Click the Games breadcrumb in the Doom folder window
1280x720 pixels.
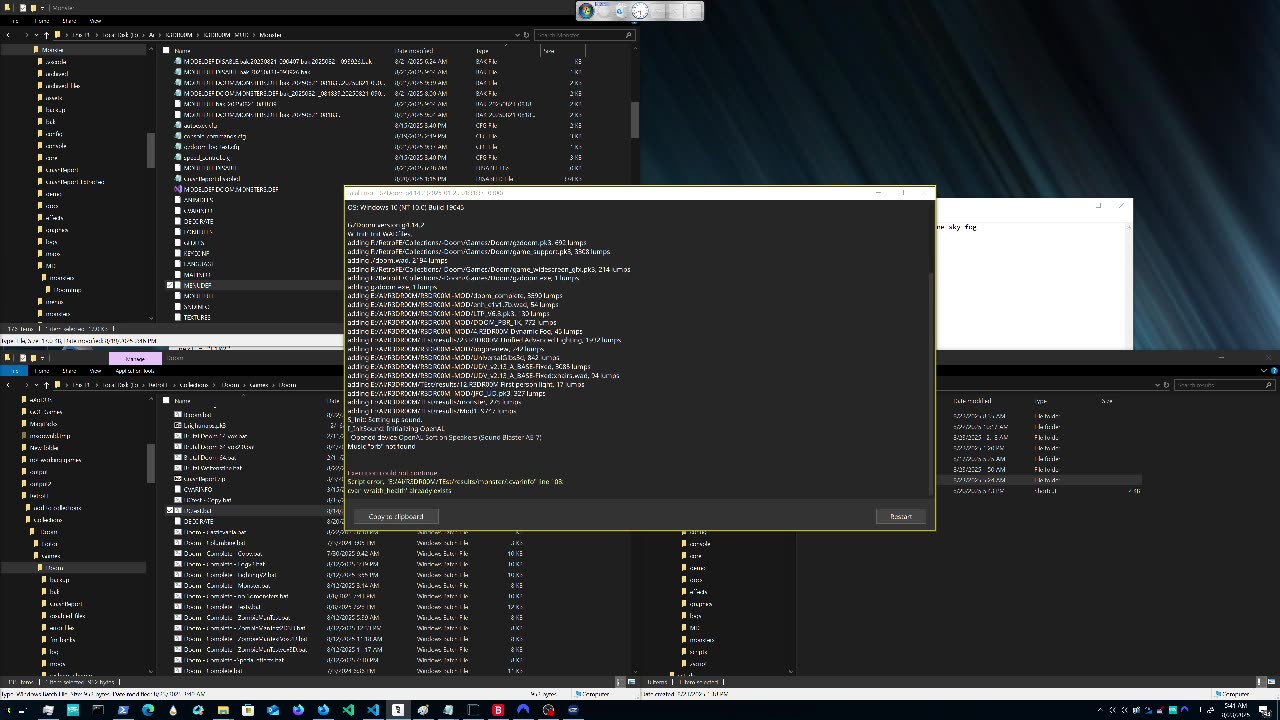259,384
